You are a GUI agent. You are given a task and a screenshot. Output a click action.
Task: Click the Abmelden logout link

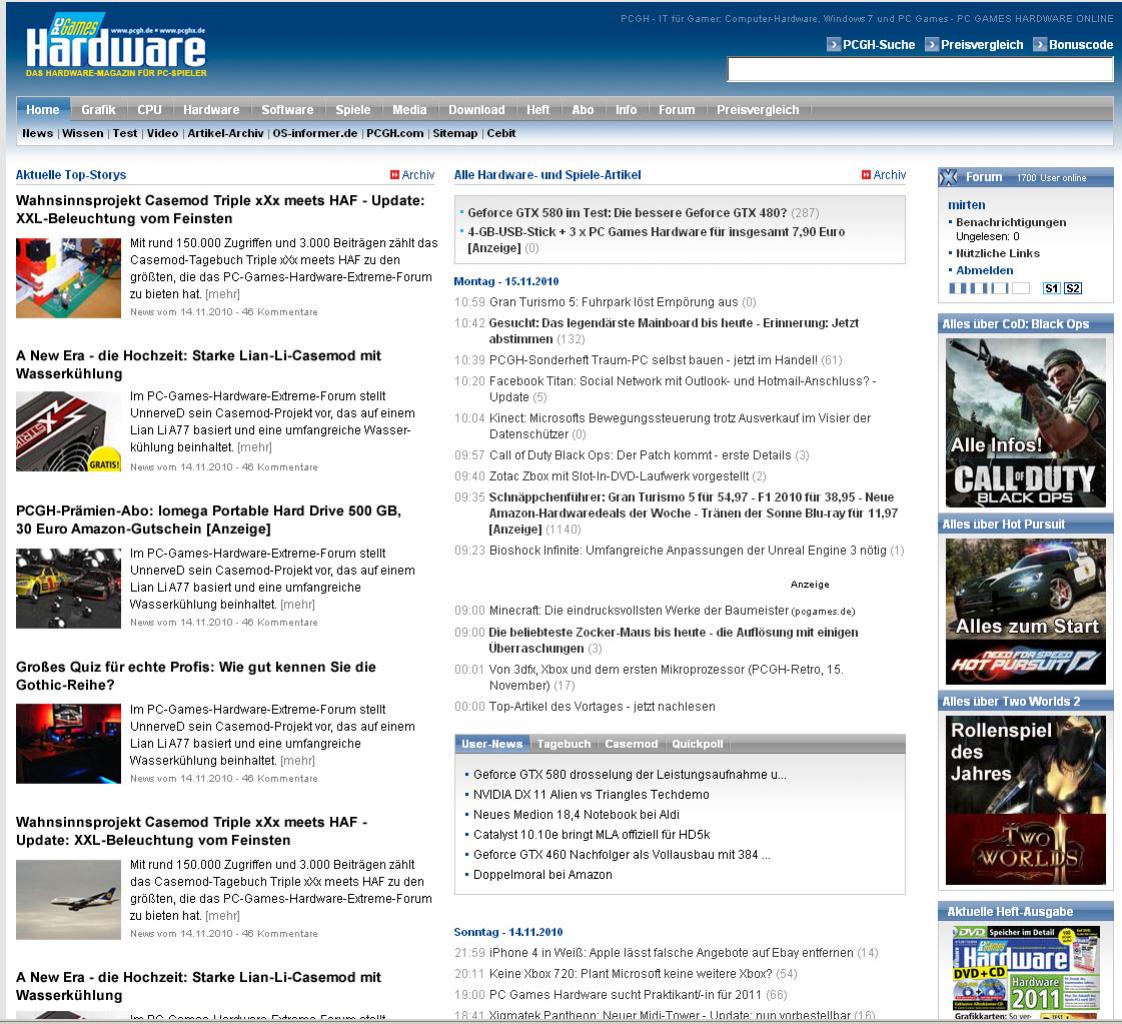click(x=985, y=270)
